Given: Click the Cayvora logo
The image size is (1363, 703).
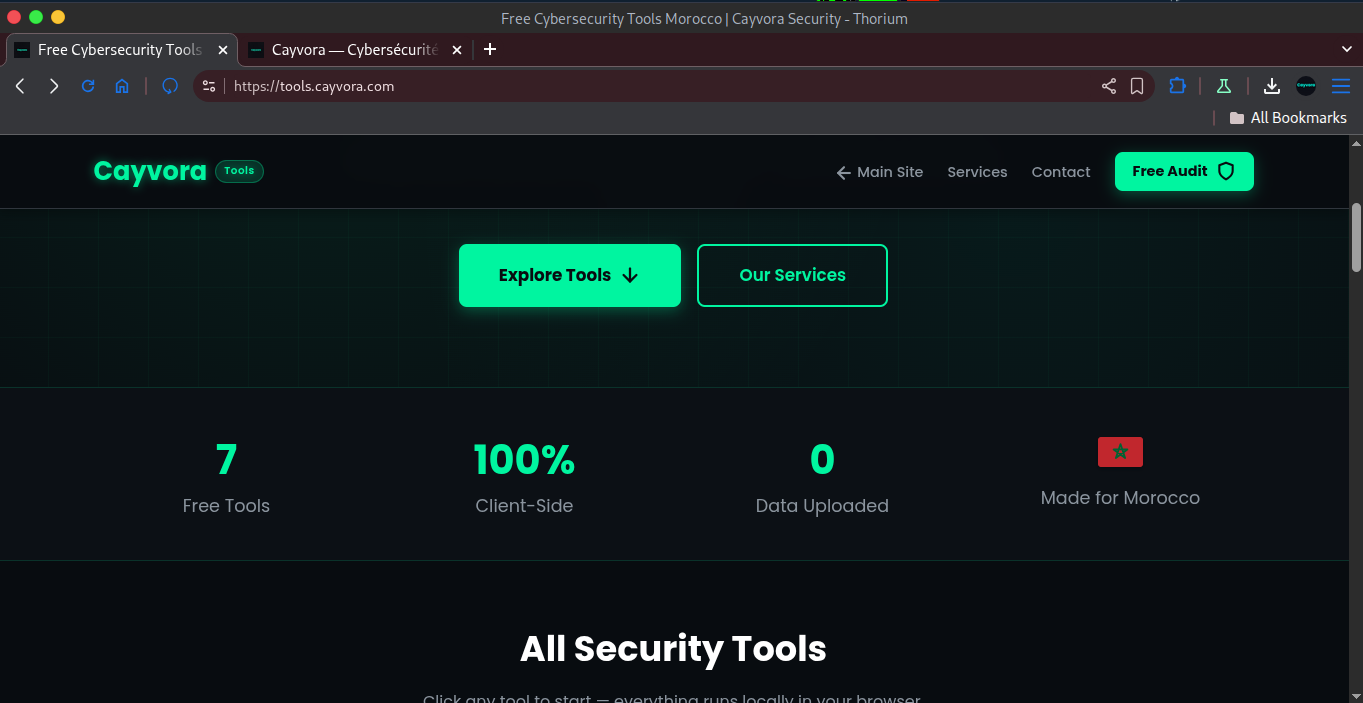Looking at the screenshot, I should (150, 171).
